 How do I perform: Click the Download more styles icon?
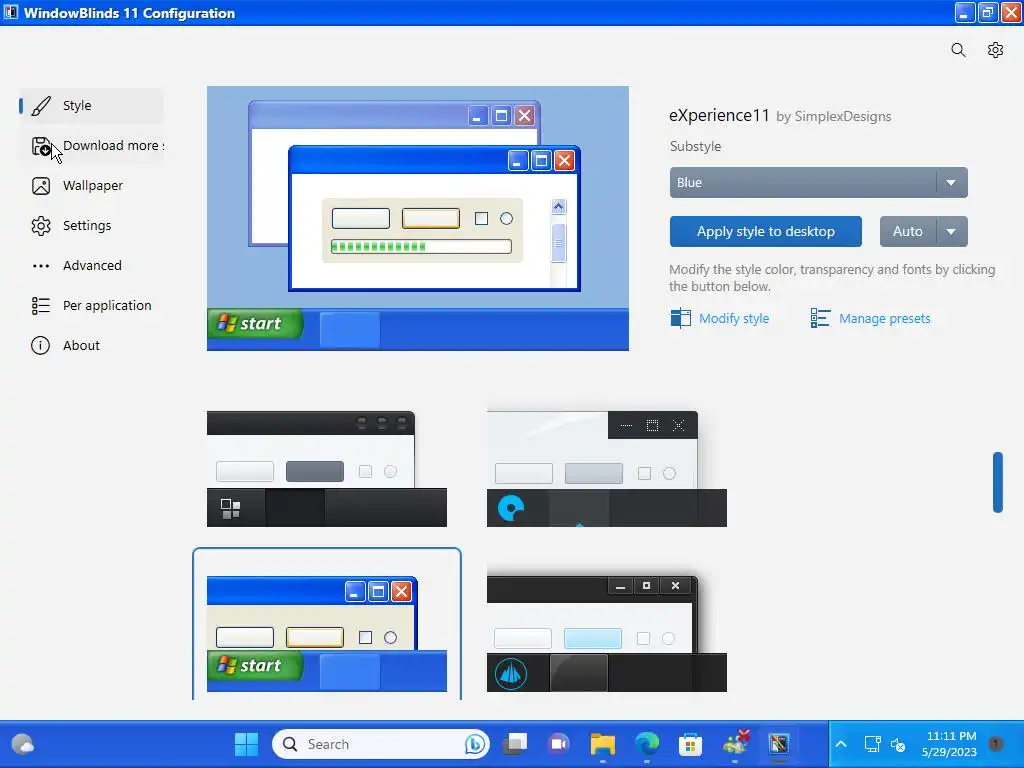click(40, 146)
